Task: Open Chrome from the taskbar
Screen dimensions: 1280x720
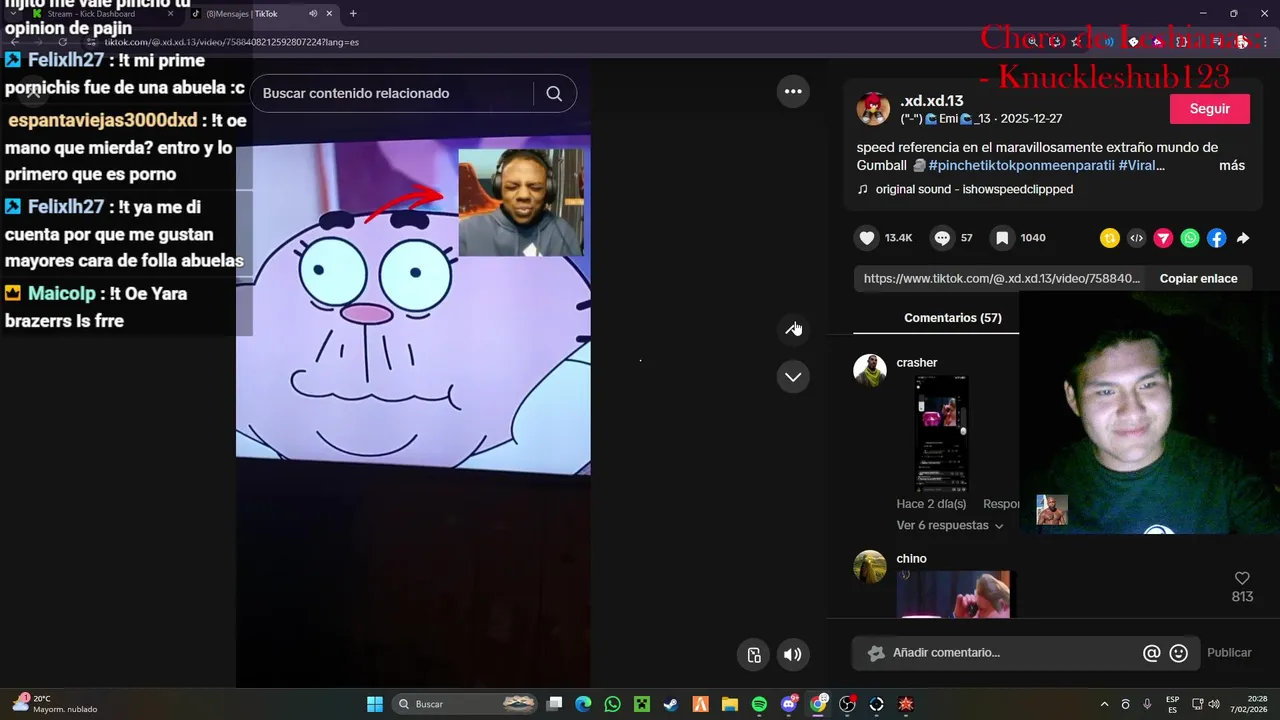Action: (818, 704)
